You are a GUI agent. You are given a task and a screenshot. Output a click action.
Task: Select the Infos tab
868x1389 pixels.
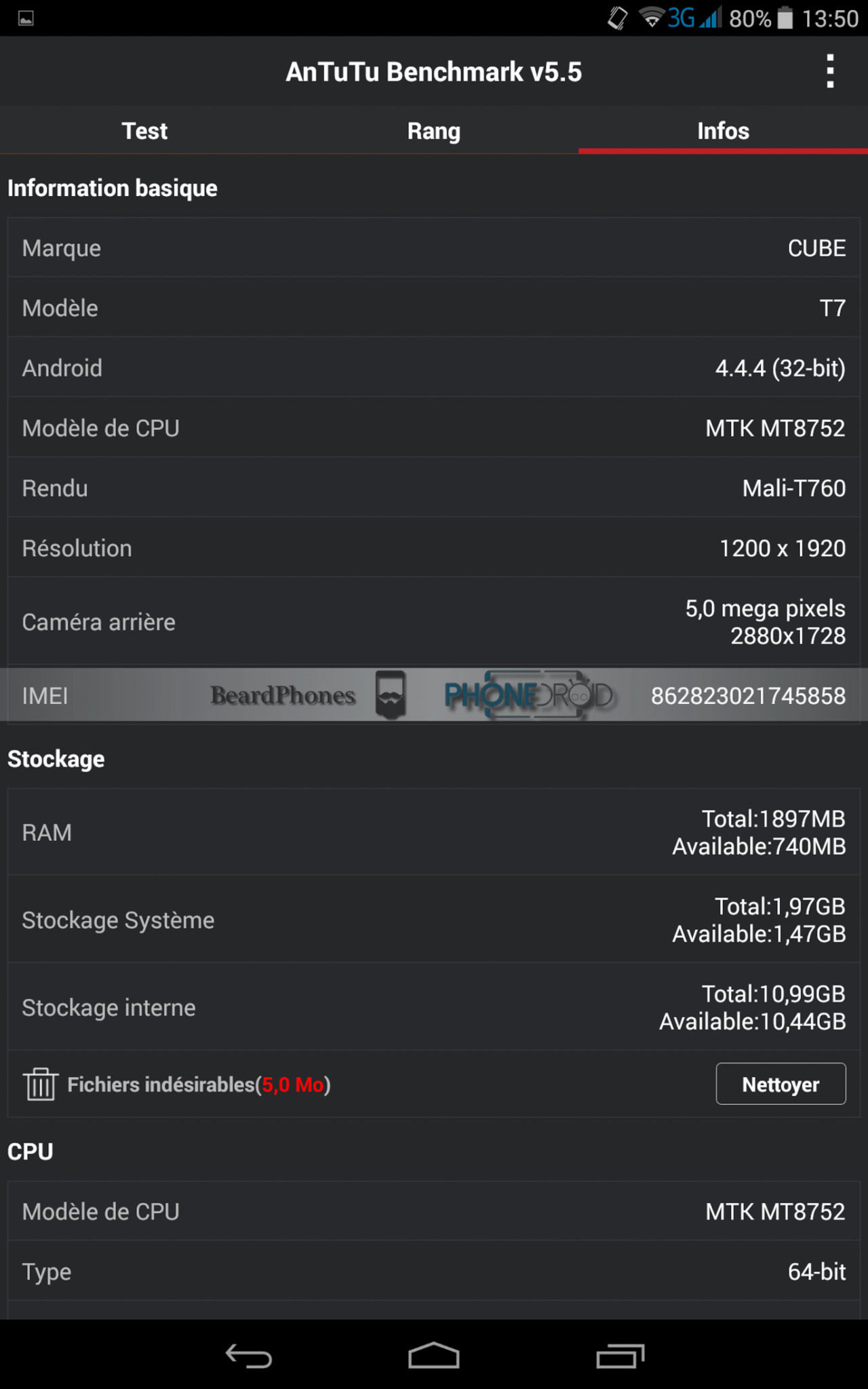coord(723,130)
